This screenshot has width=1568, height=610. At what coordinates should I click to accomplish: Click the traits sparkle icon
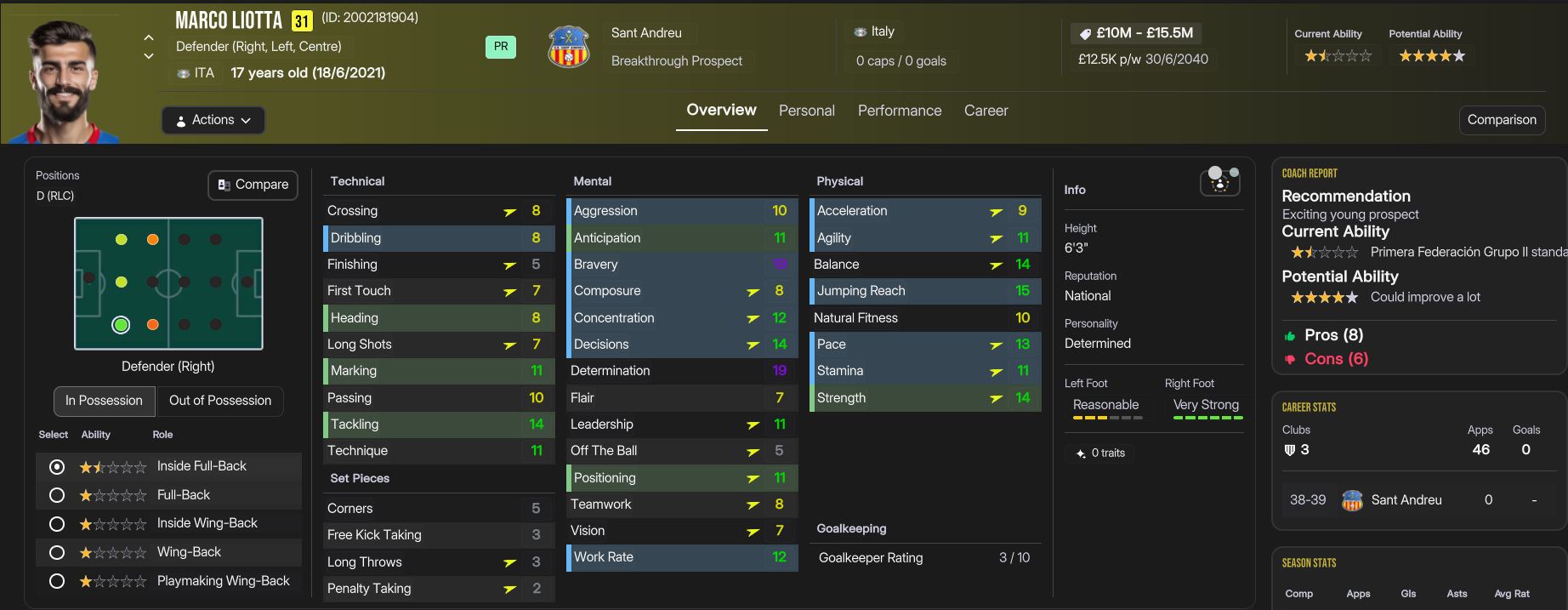(x=1081, y=453)
